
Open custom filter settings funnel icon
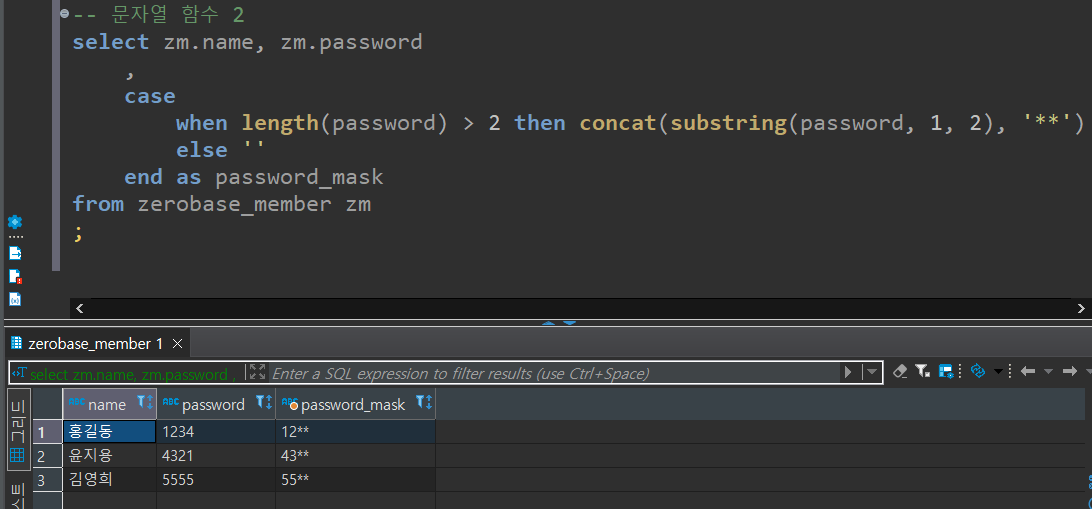[922, 372]
